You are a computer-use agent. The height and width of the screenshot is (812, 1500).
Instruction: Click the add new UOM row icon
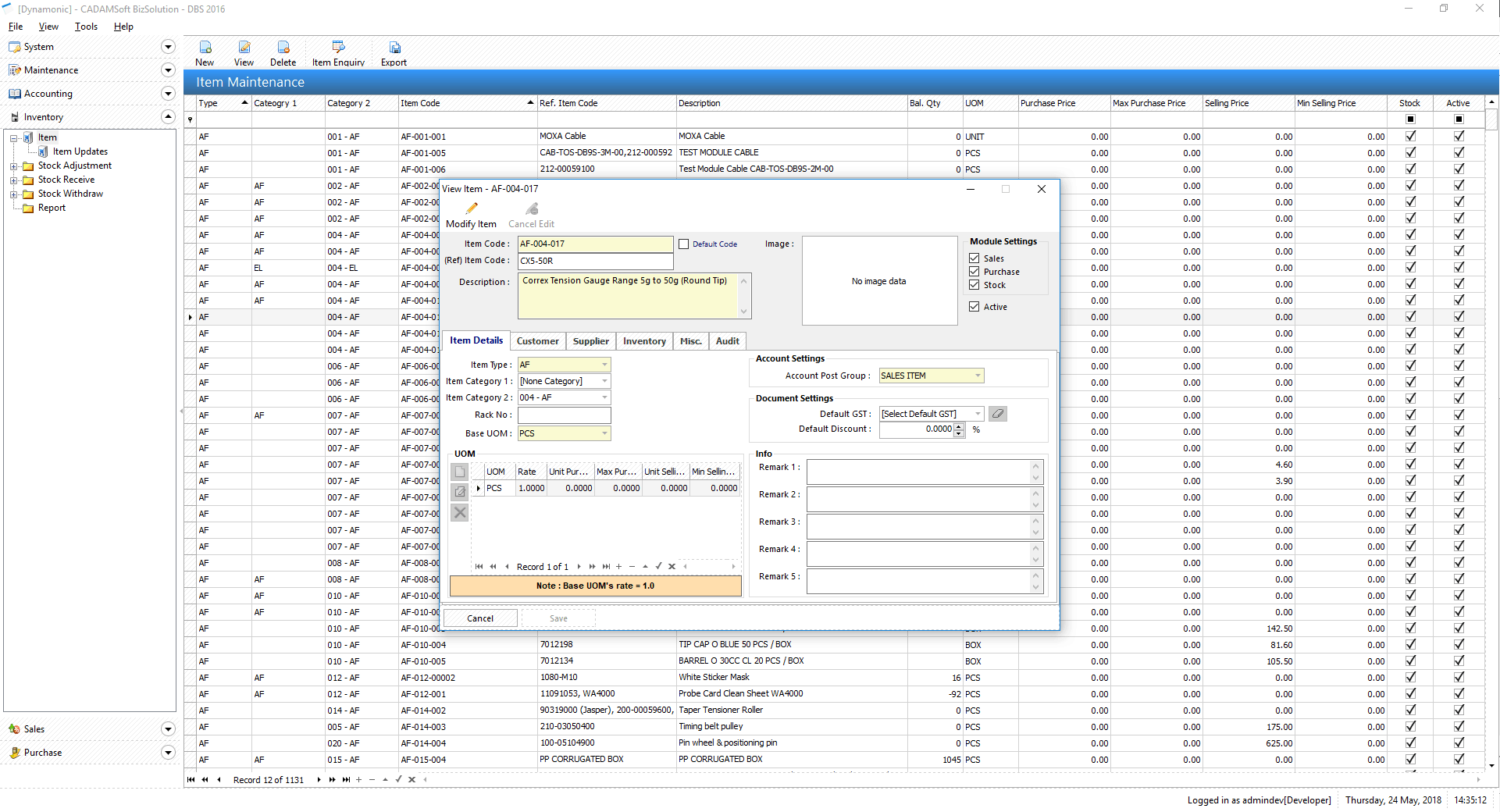[460, 472]
